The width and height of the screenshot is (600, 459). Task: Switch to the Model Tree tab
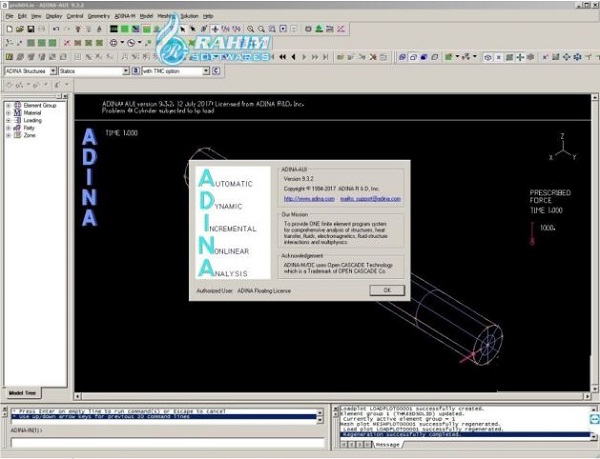click(22, 393)
